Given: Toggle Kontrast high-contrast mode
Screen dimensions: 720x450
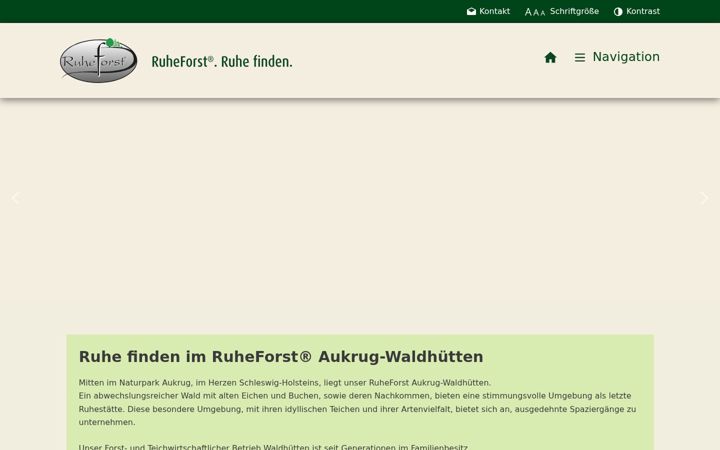Looking at the screenshot, I should (x=643, y=11).
